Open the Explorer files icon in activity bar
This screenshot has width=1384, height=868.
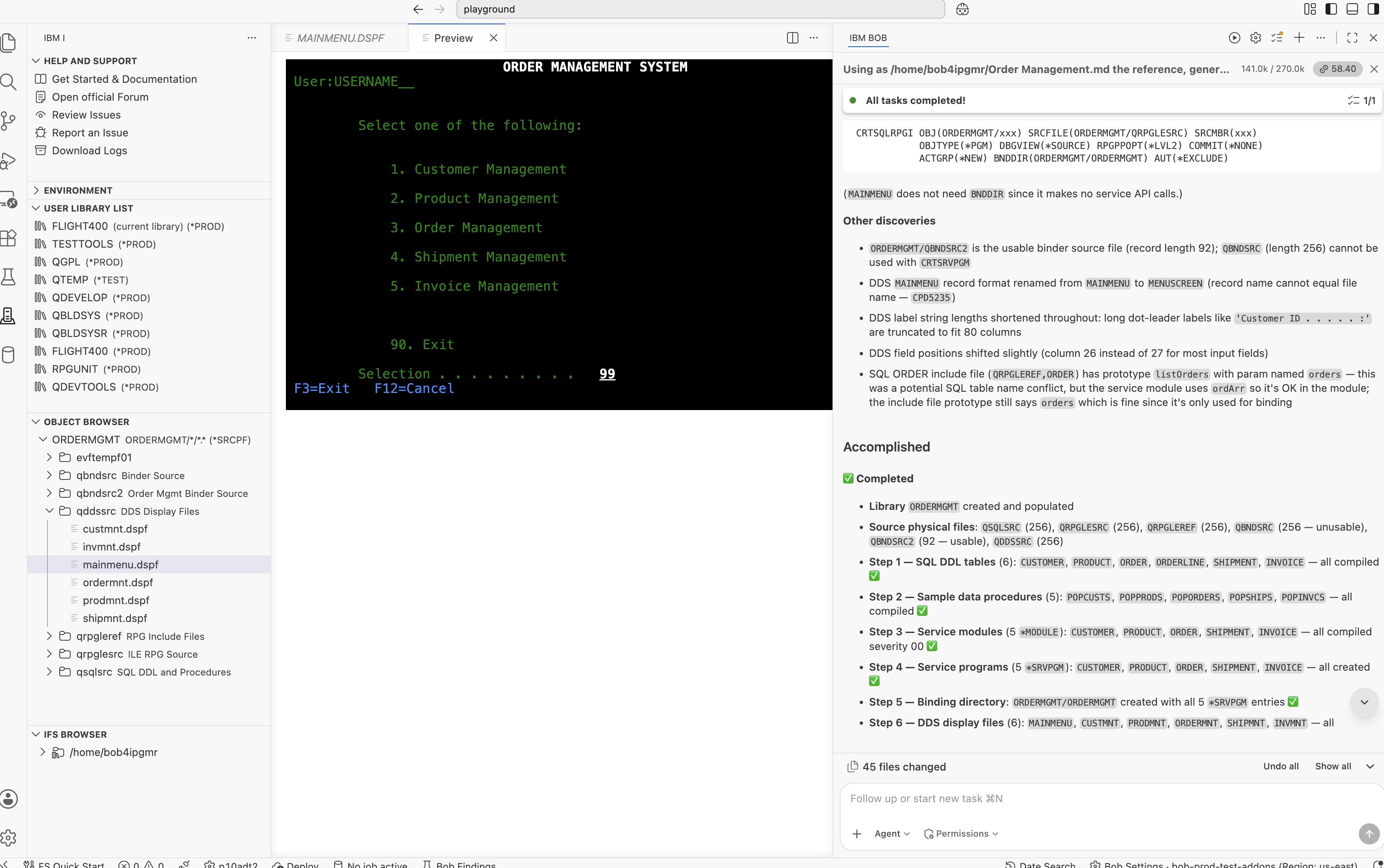[8, 43]
